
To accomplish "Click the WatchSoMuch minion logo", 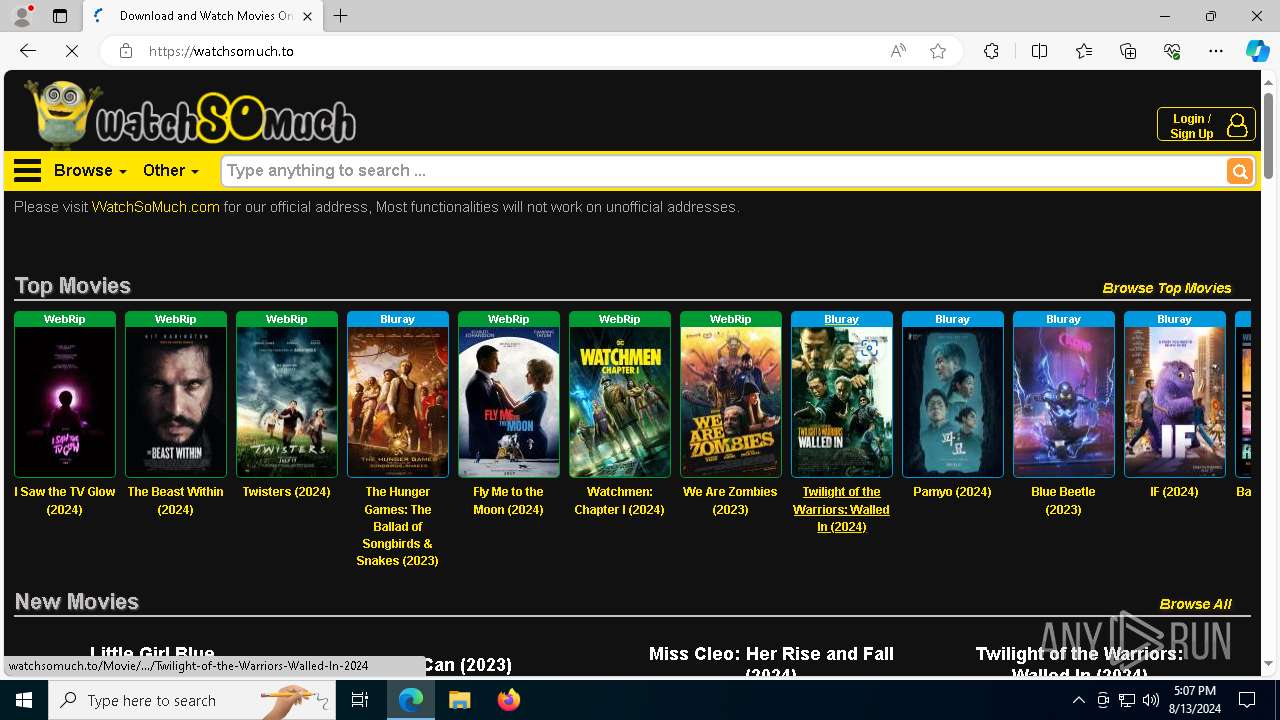I will [x=190, y=113].
